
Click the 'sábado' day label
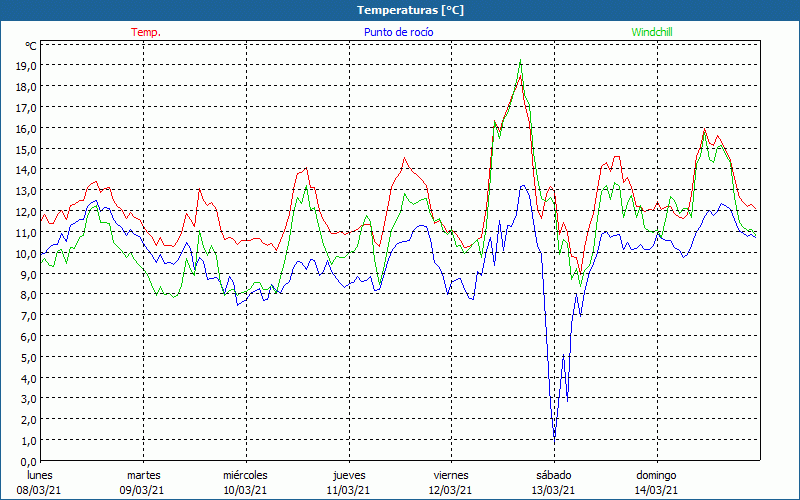tap(554, 475)
